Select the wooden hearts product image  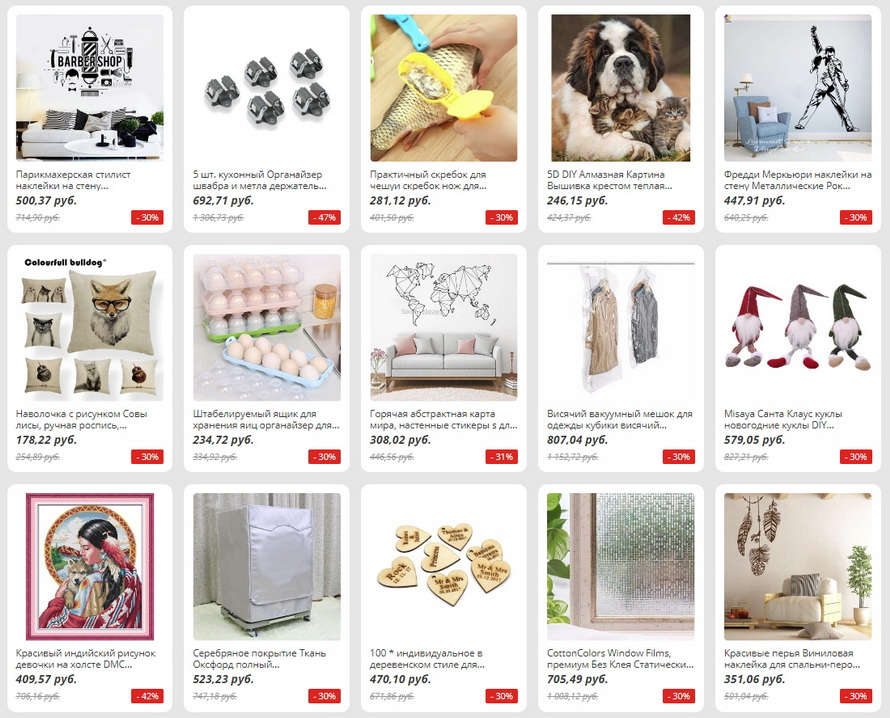coord(444,567)
